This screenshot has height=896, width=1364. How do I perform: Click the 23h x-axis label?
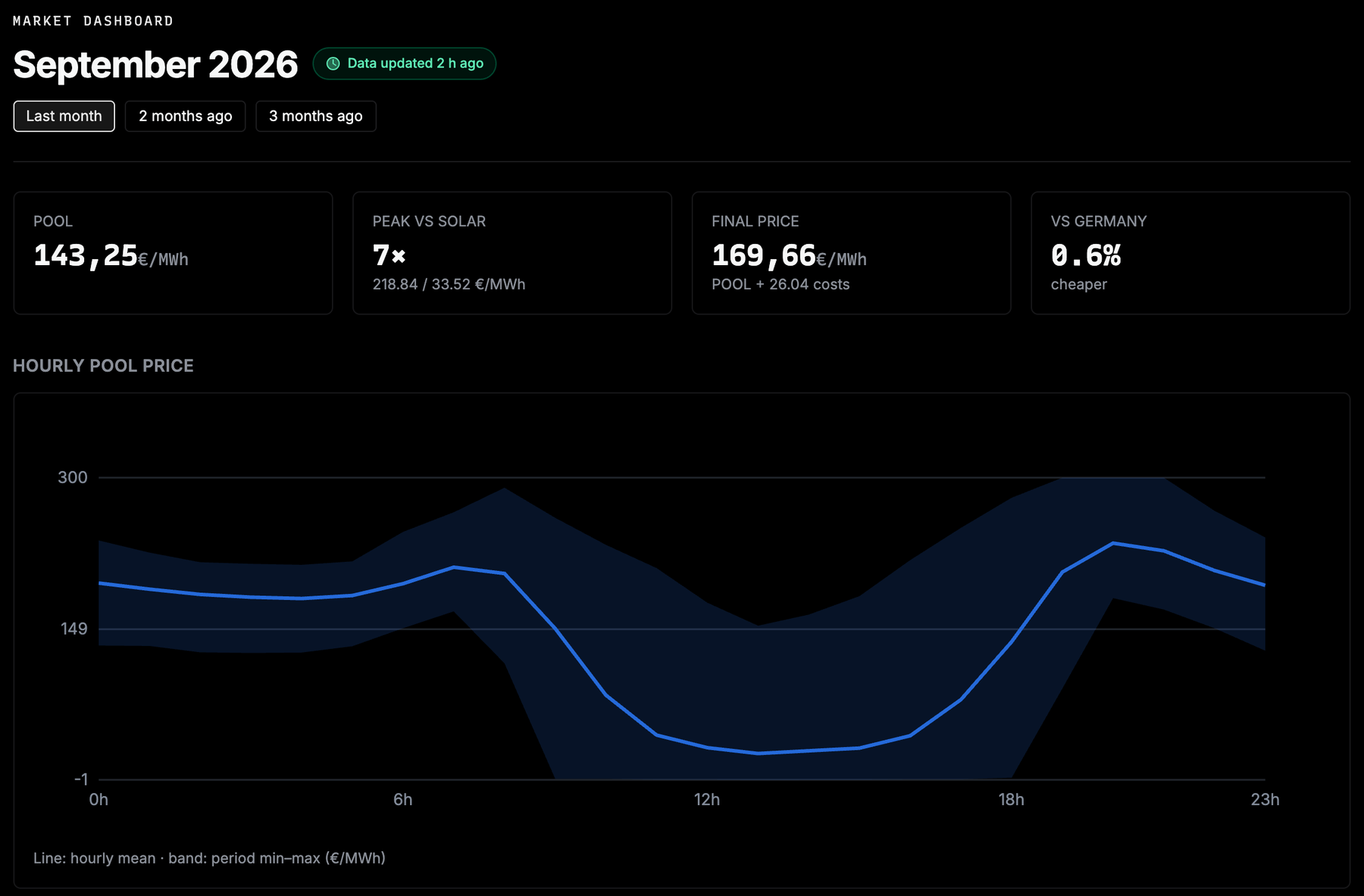coord(1265,800)
